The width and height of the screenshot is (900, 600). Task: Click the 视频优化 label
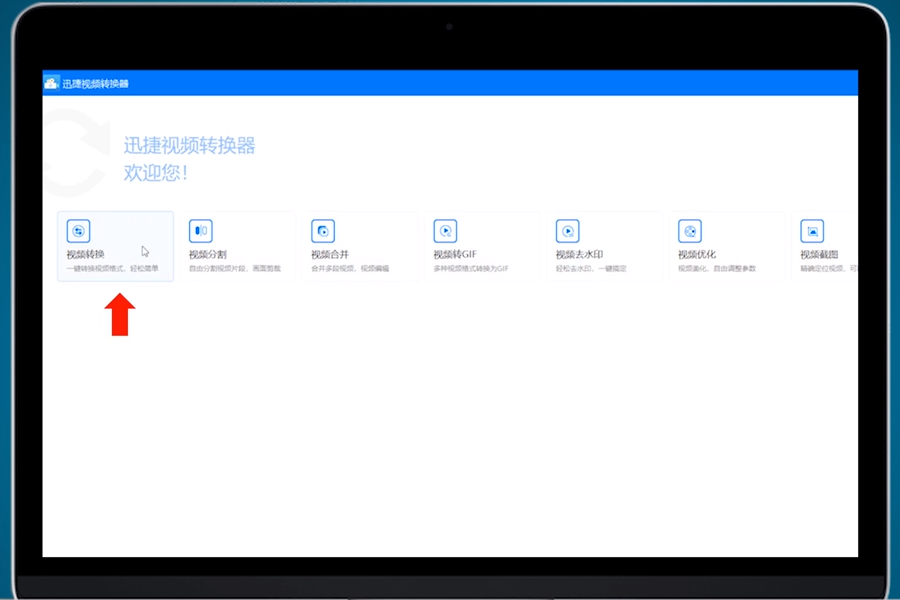(697, 254)
